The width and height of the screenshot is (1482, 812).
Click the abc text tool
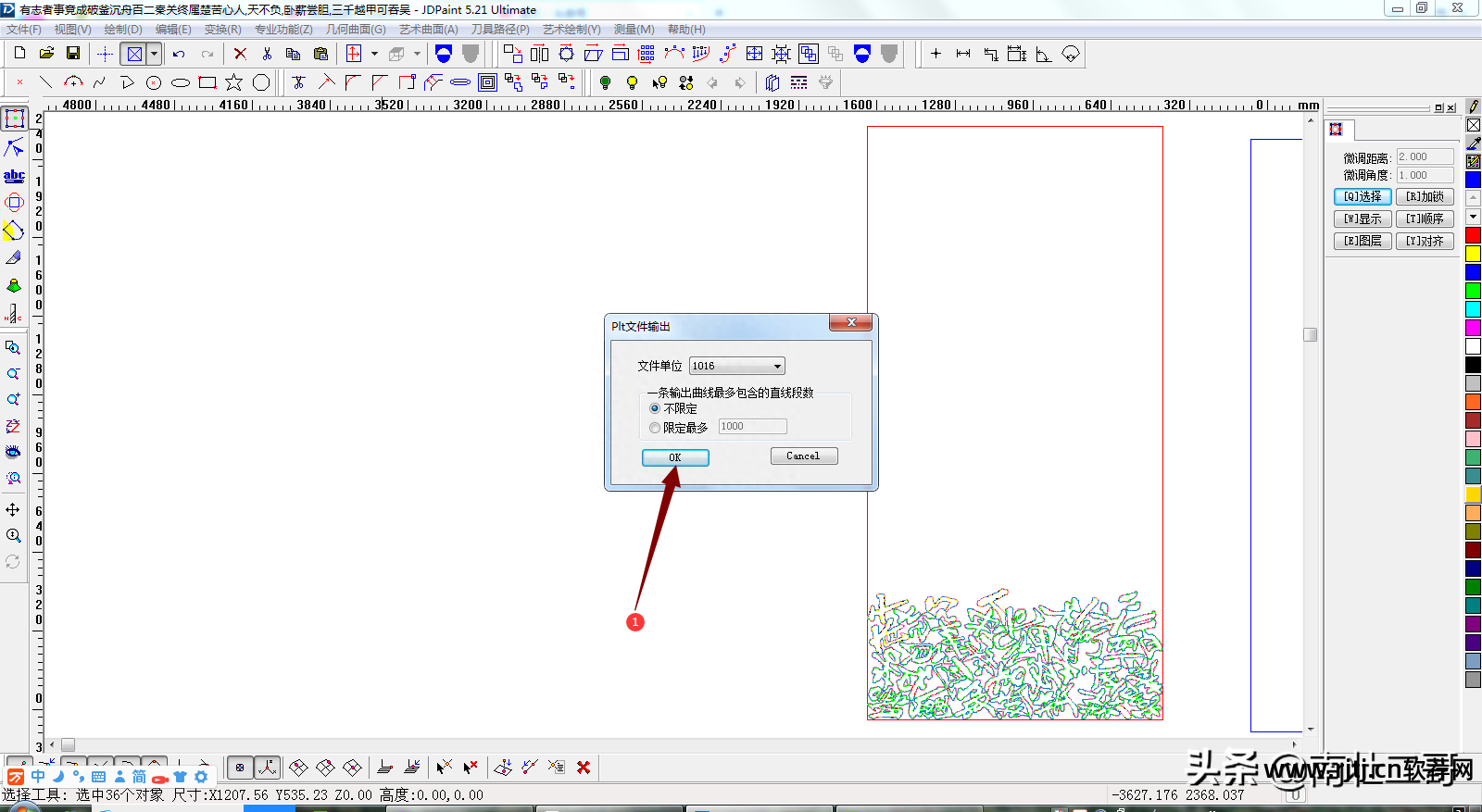(14, 175)
